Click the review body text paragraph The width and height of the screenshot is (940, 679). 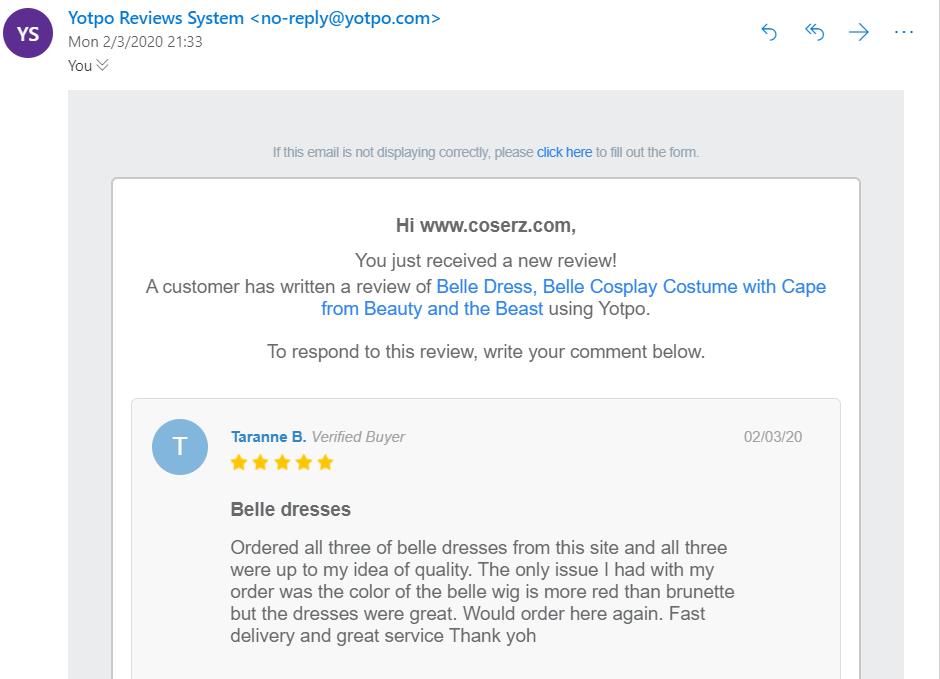[x=480, y=591]
